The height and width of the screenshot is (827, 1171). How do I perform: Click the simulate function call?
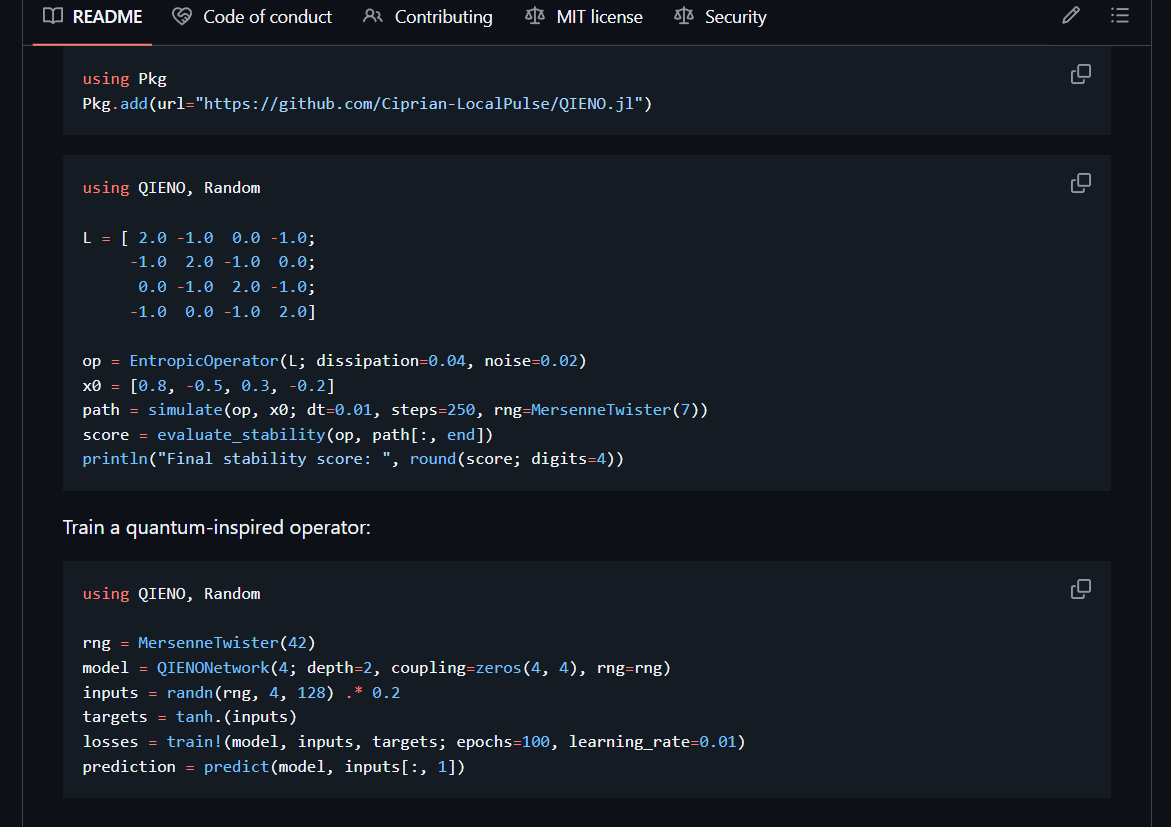tap(185, 410)
